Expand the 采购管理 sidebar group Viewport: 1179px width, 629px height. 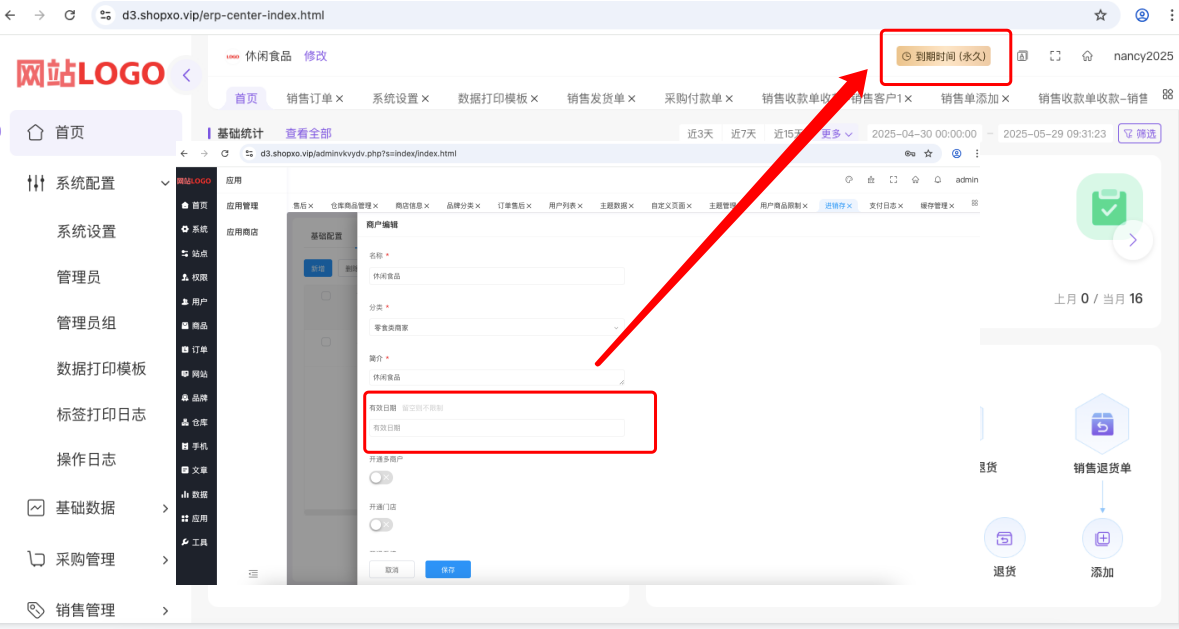[98, 559]
